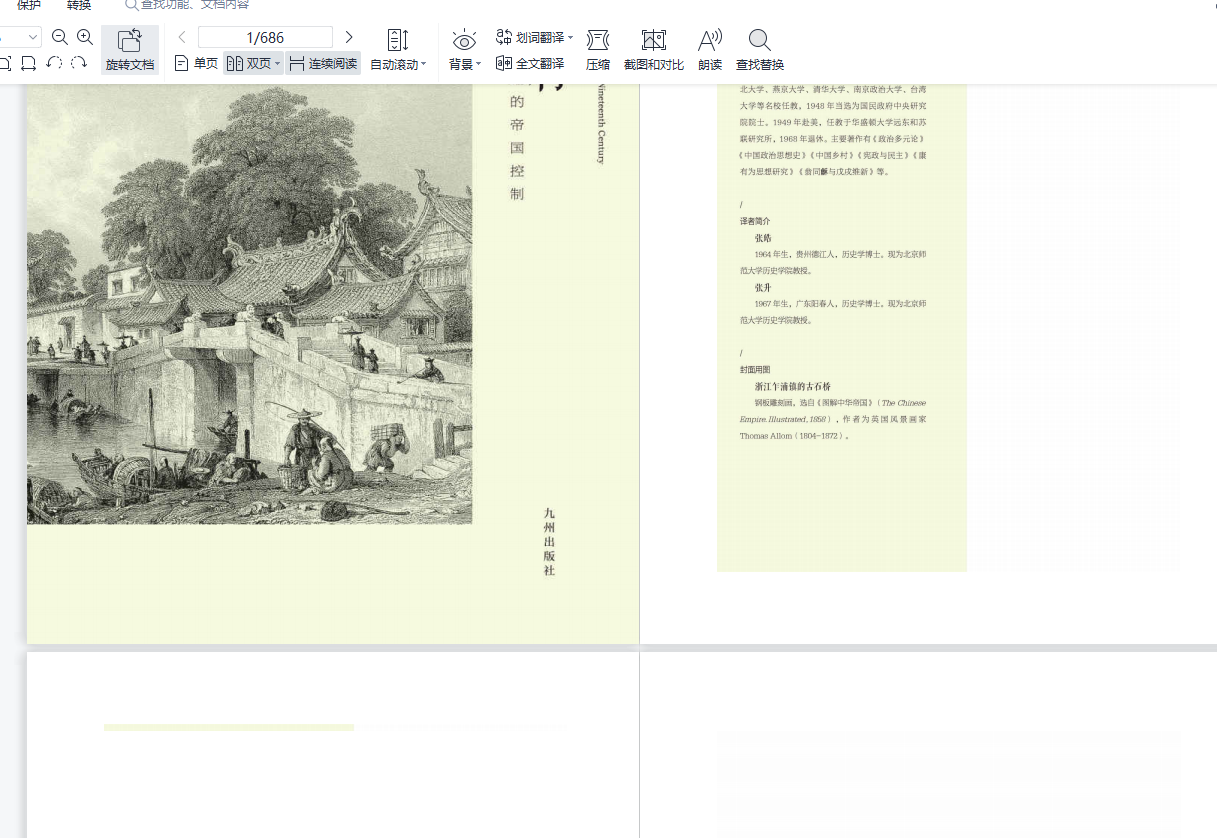Go to the next page arrow
Viewport: 1217px width, 838px height.
348,37
